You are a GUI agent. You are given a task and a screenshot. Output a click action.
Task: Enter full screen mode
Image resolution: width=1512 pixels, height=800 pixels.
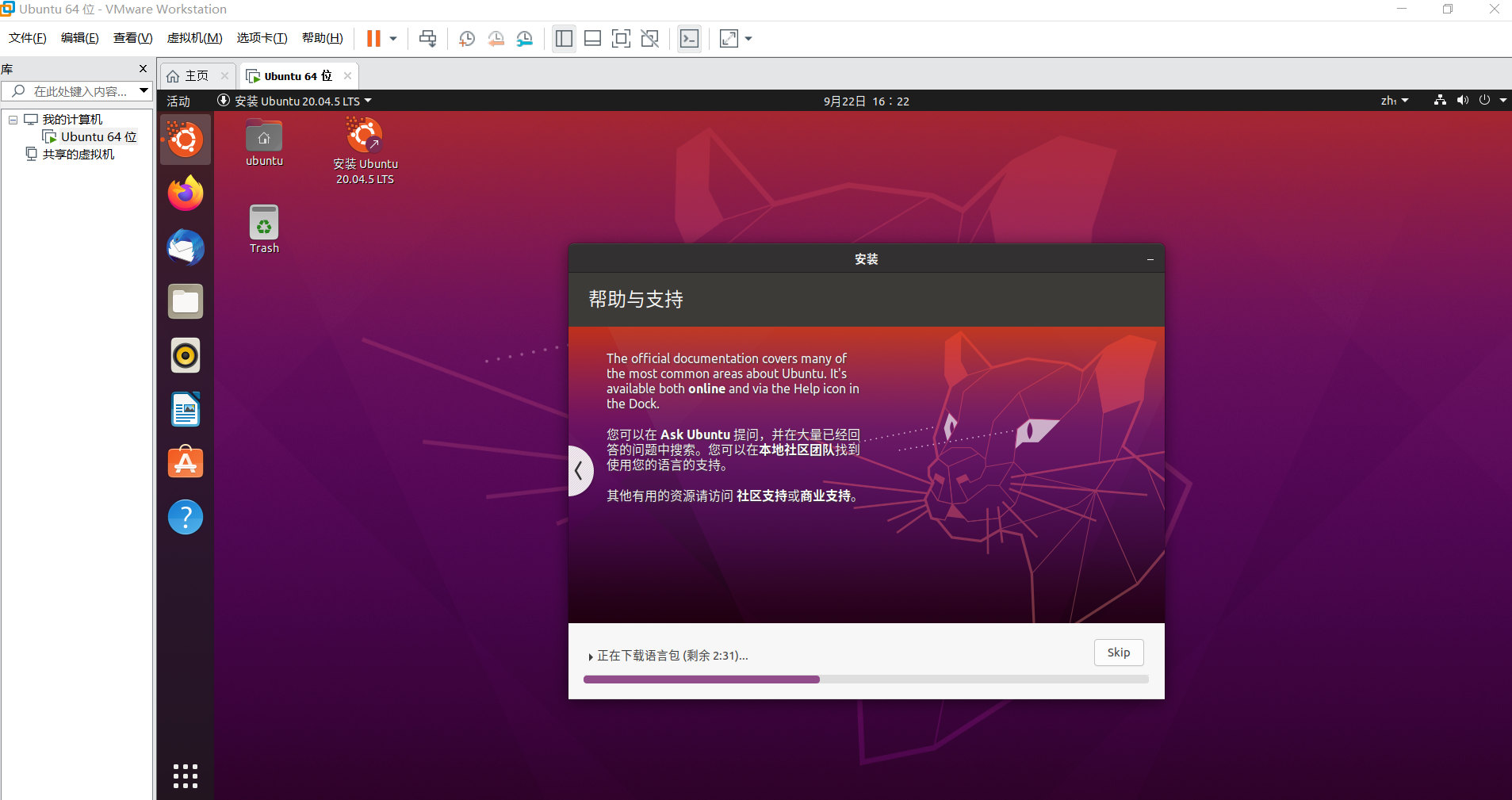click(x=622, y=39)
